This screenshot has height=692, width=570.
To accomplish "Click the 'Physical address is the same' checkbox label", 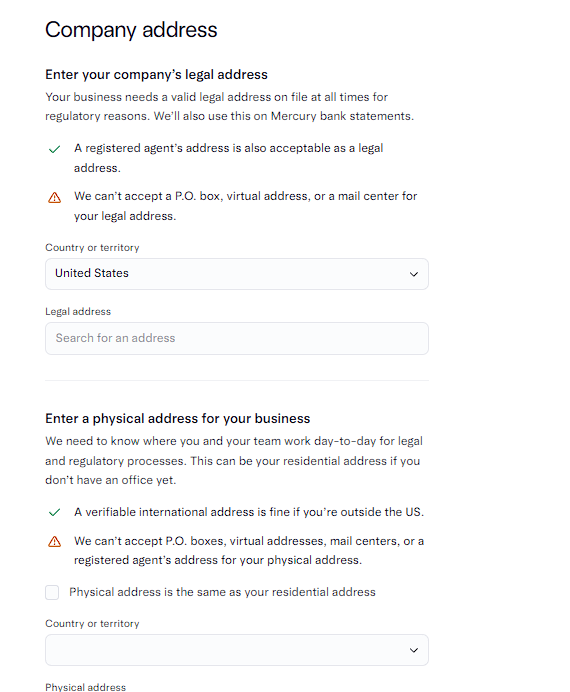I will point(222,592).
